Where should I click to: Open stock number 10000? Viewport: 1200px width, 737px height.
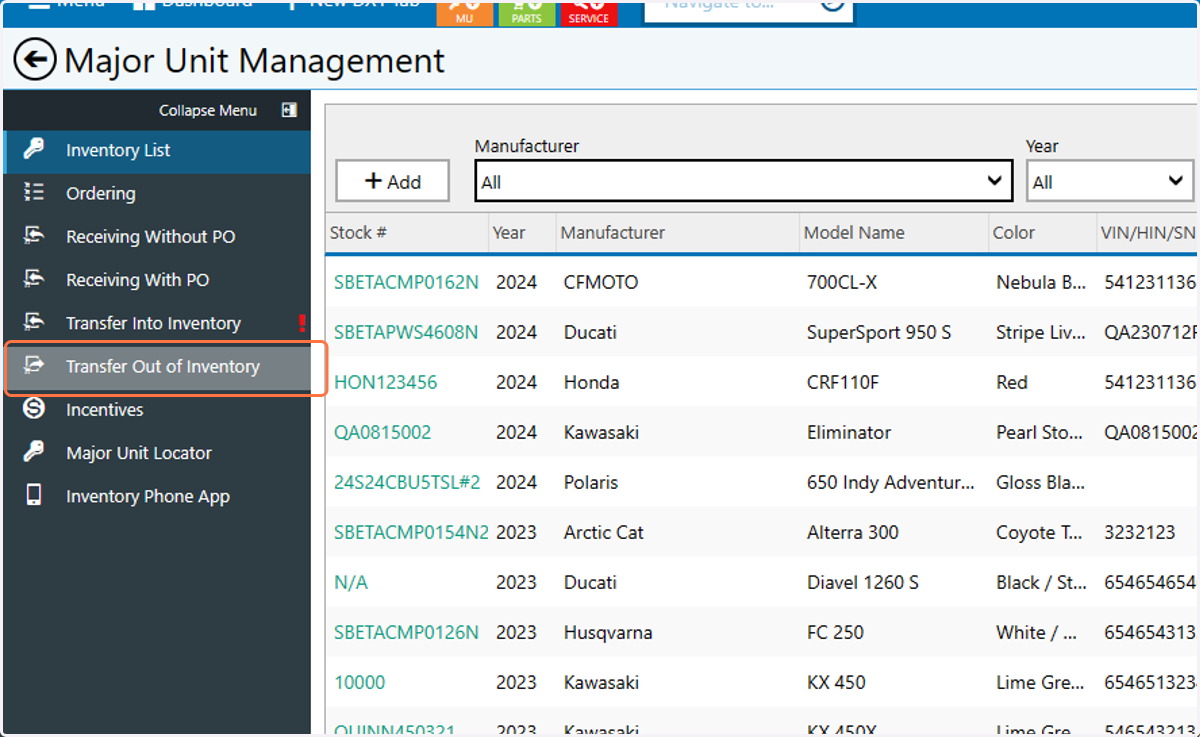(x=359, y=682)
